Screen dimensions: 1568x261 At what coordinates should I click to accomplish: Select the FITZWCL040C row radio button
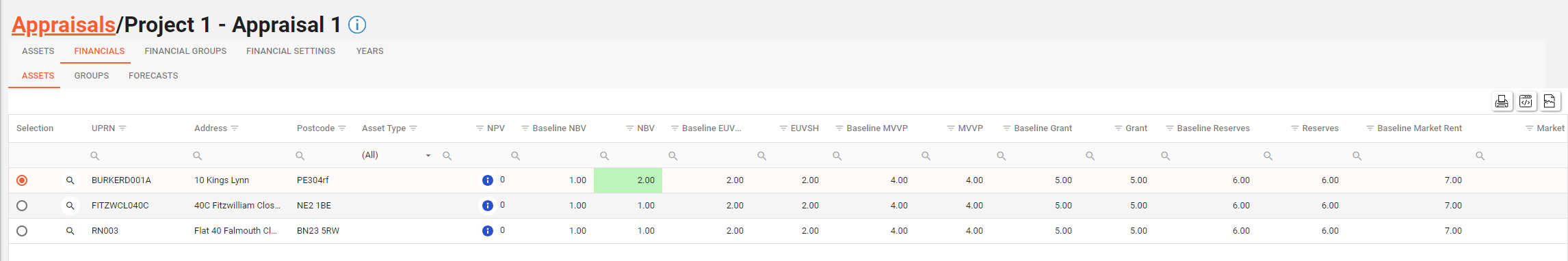(x=22, y=206)
